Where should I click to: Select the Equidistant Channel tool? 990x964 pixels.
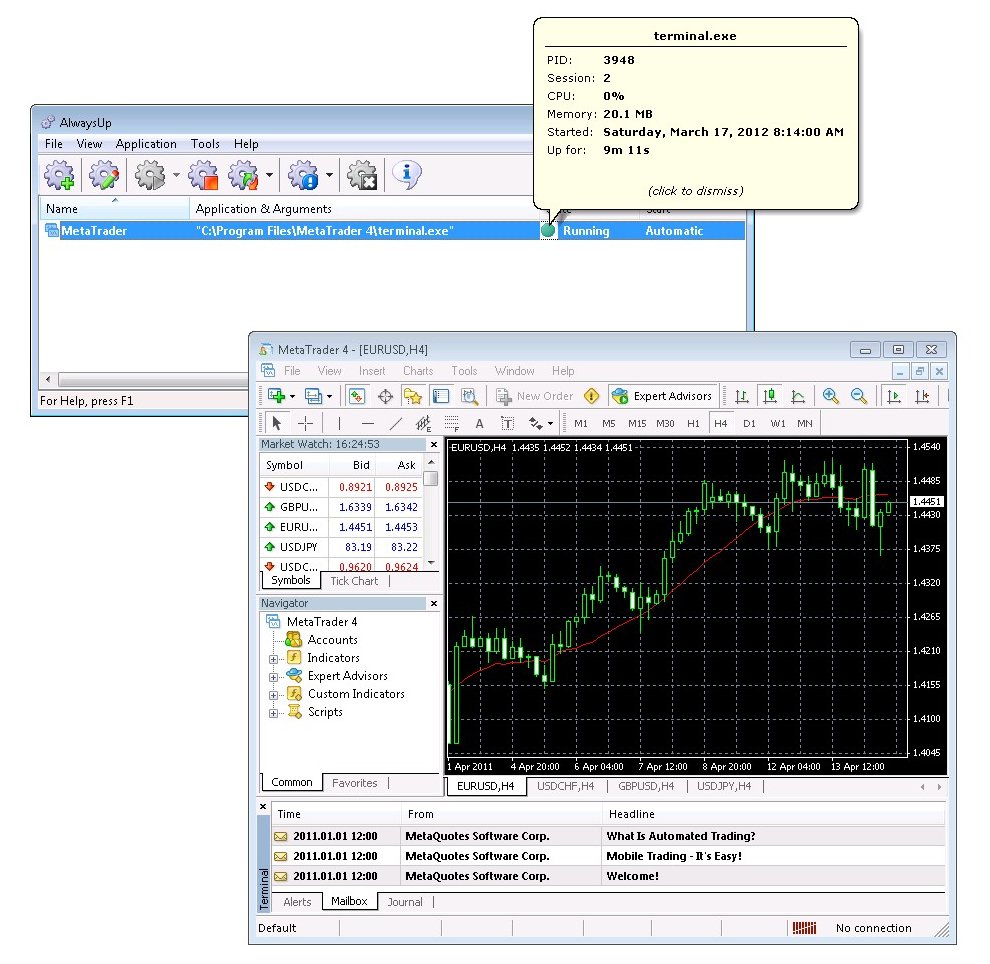tap(423, 423)
